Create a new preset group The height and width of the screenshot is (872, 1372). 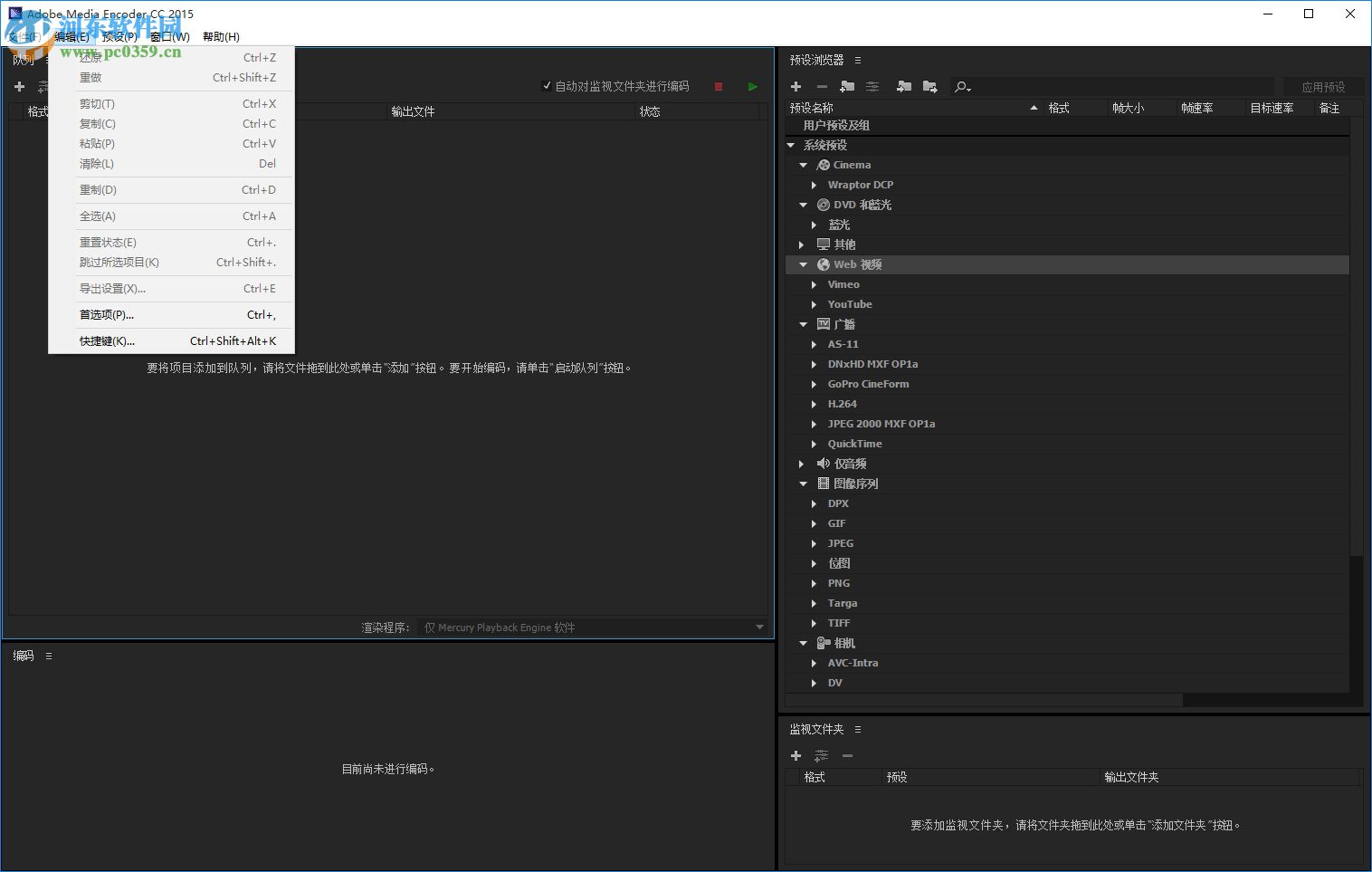pos(847,87)
